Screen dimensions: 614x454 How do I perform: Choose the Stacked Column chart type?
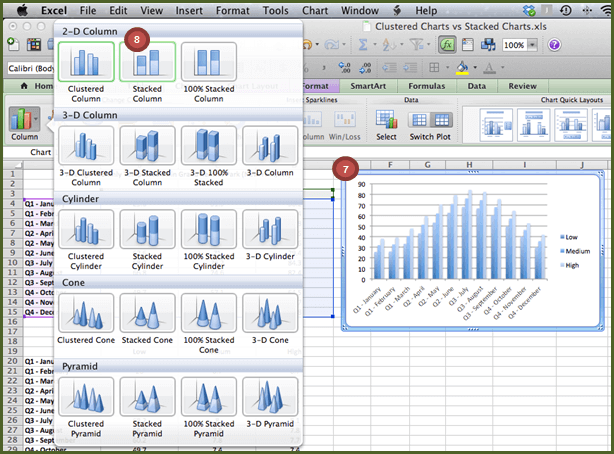tap(147, 62)
